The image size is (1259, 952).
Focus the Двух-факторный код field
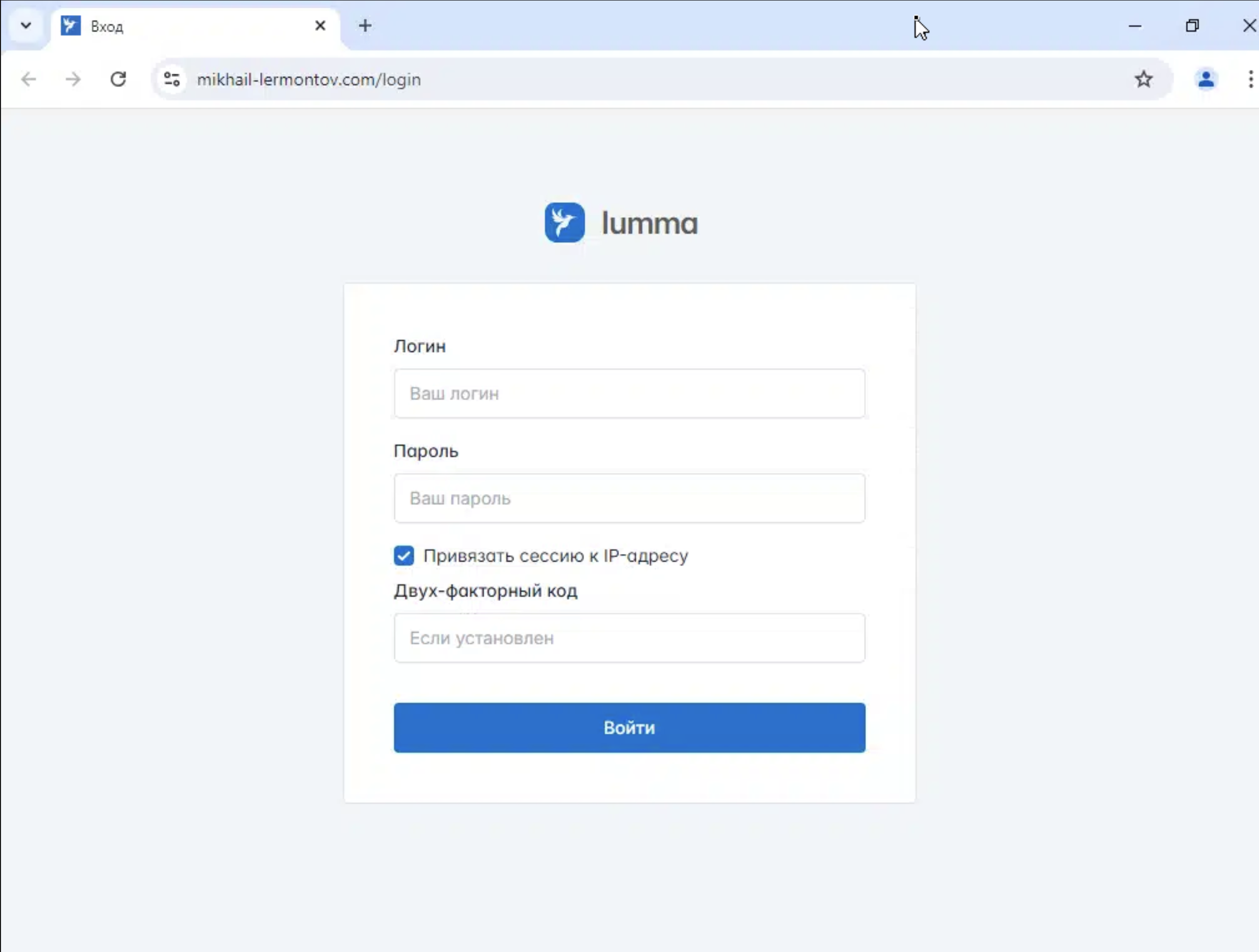pyautogui.click(x=629, y=638)
